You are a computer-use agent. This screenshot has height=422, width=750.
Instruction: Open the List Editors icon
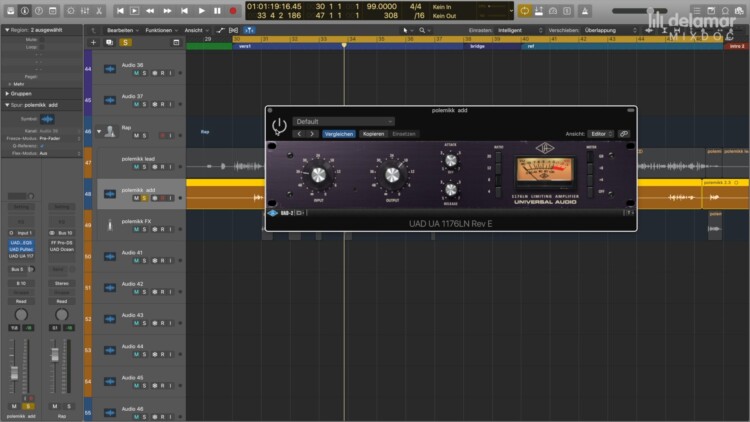tap(697, 11)
